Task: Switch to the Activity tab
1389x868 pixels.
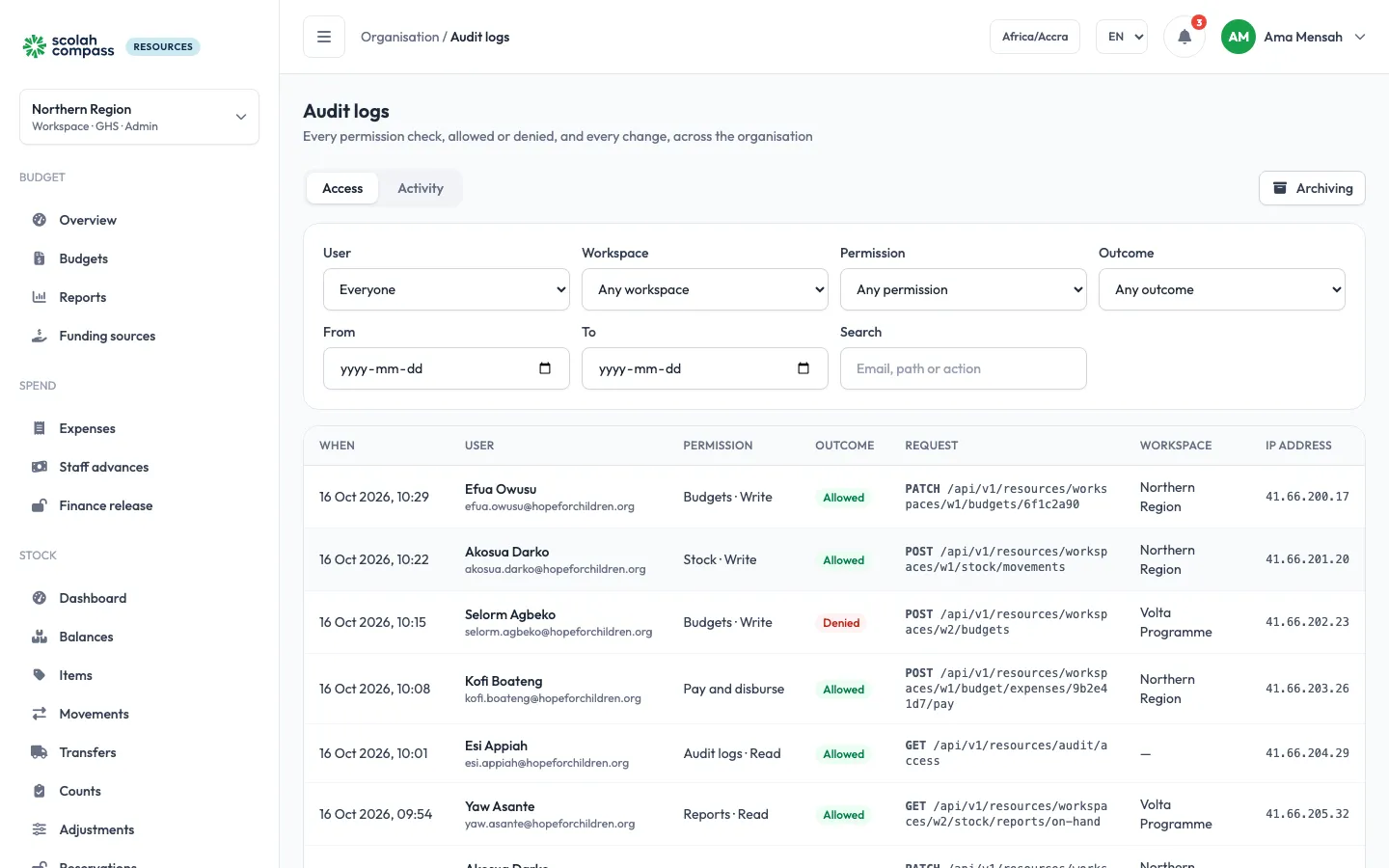Action: 421,188
